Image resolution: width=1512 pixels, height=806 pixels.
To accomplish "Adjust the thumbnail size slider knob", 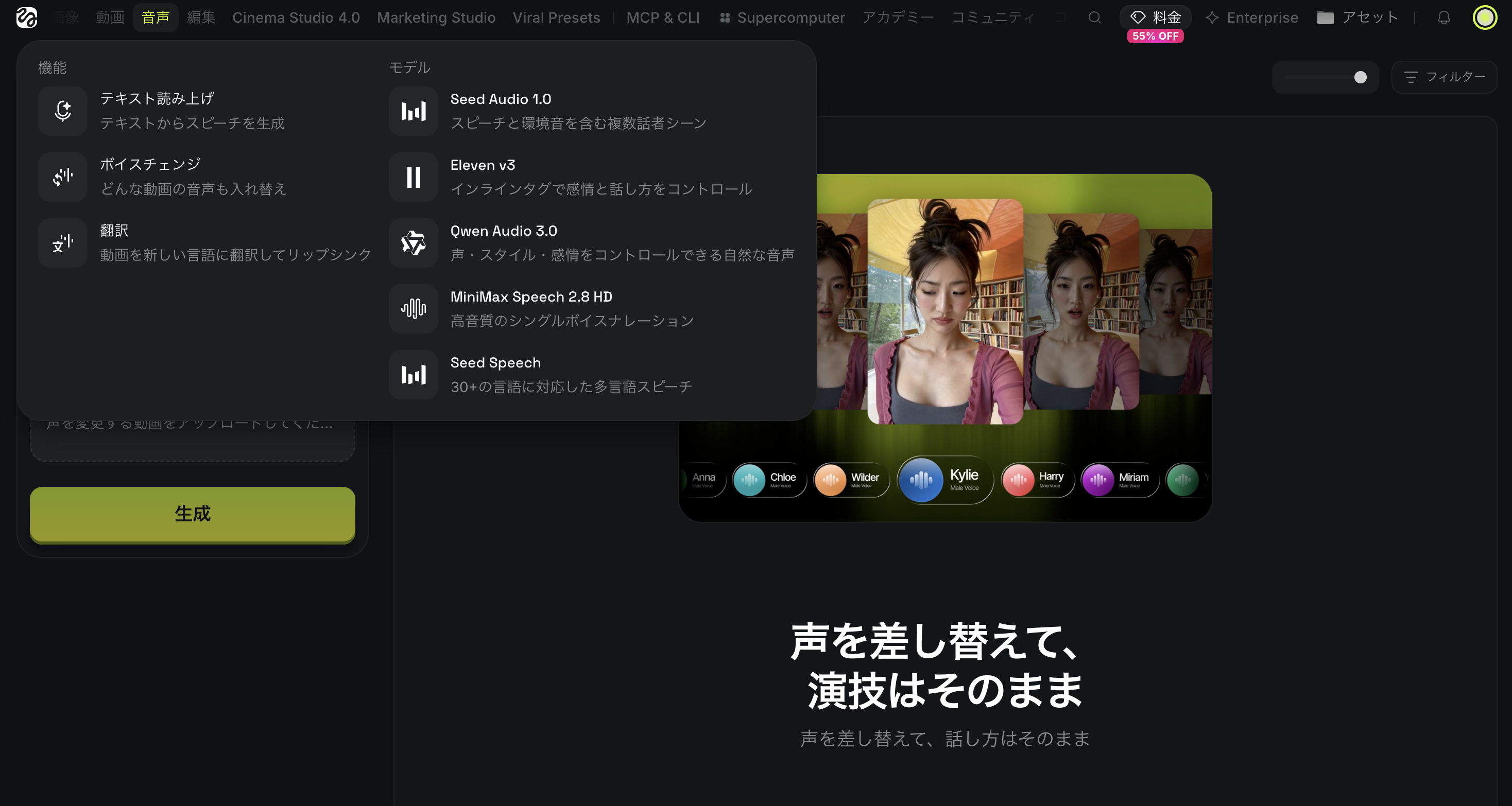I will [x=1360, y=77].
